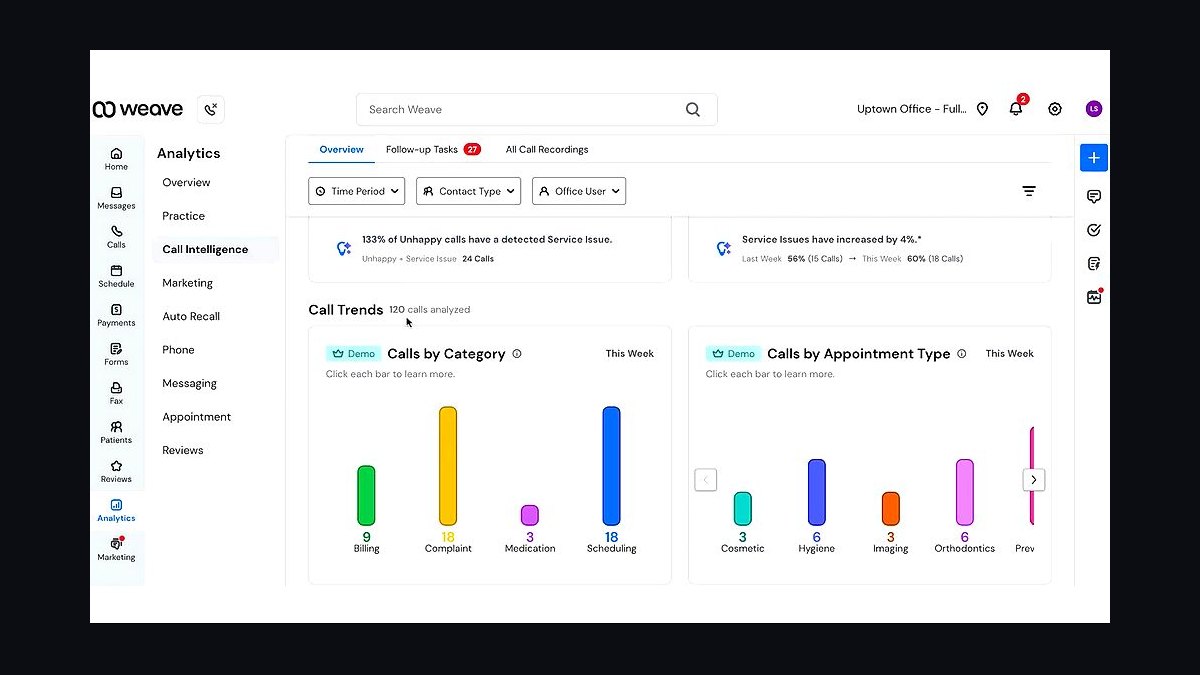Image resolution: width=1200 pixels, height=675 pixels.
Task: Click the pink Orthodontics bar
Action: click(965, 493)
